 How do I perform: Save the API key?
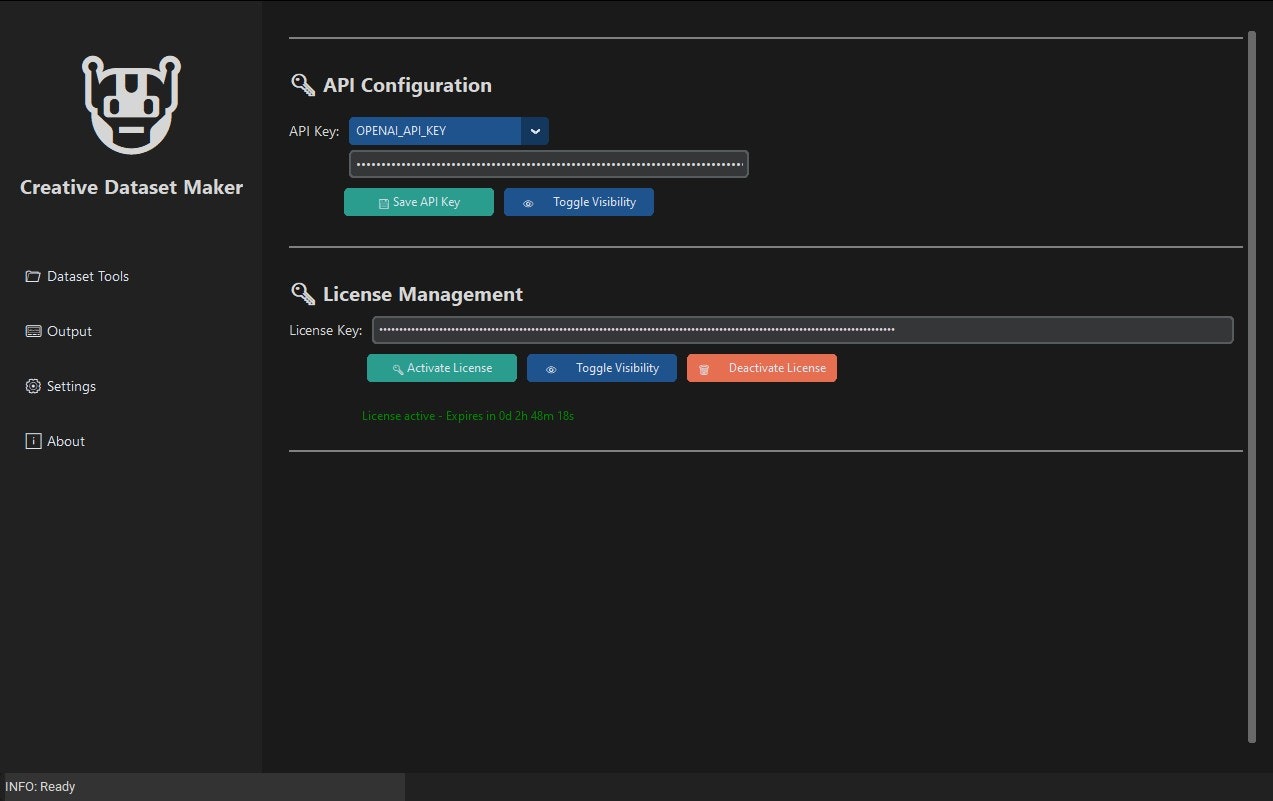pyautogui.click(x=419, y=202)
